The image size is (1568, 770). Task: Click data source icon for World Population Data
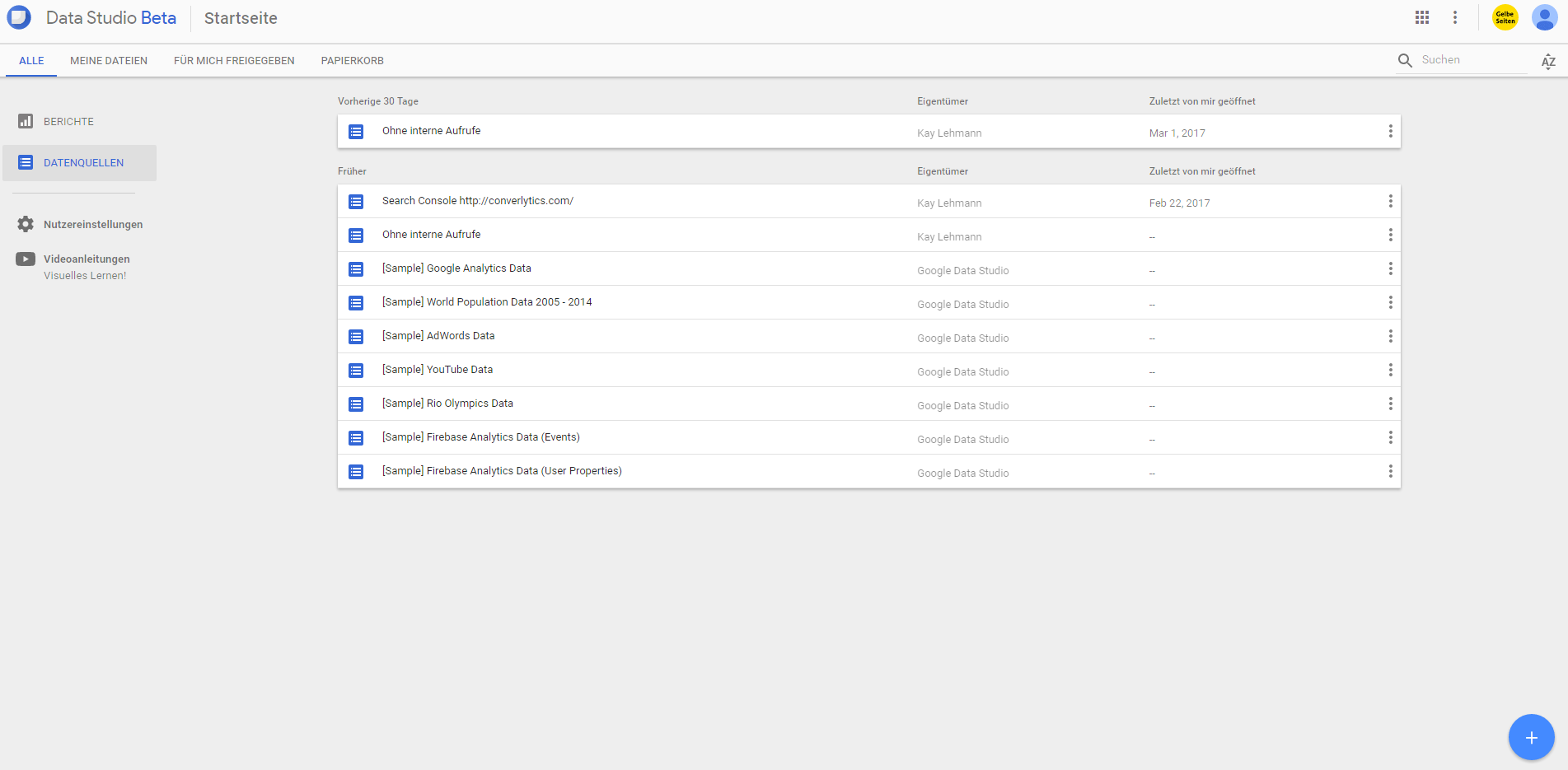356,303
